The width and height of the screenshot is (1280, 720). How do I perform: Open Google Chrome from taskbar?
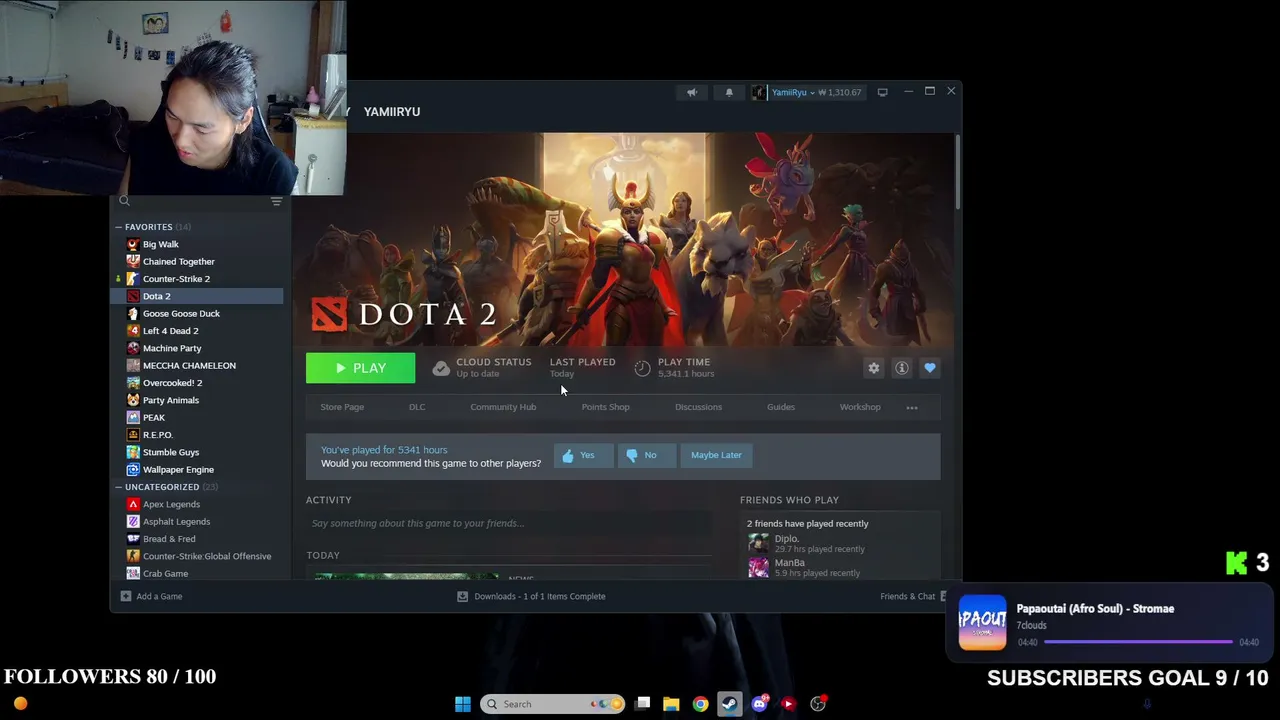(x=700, y=704)
